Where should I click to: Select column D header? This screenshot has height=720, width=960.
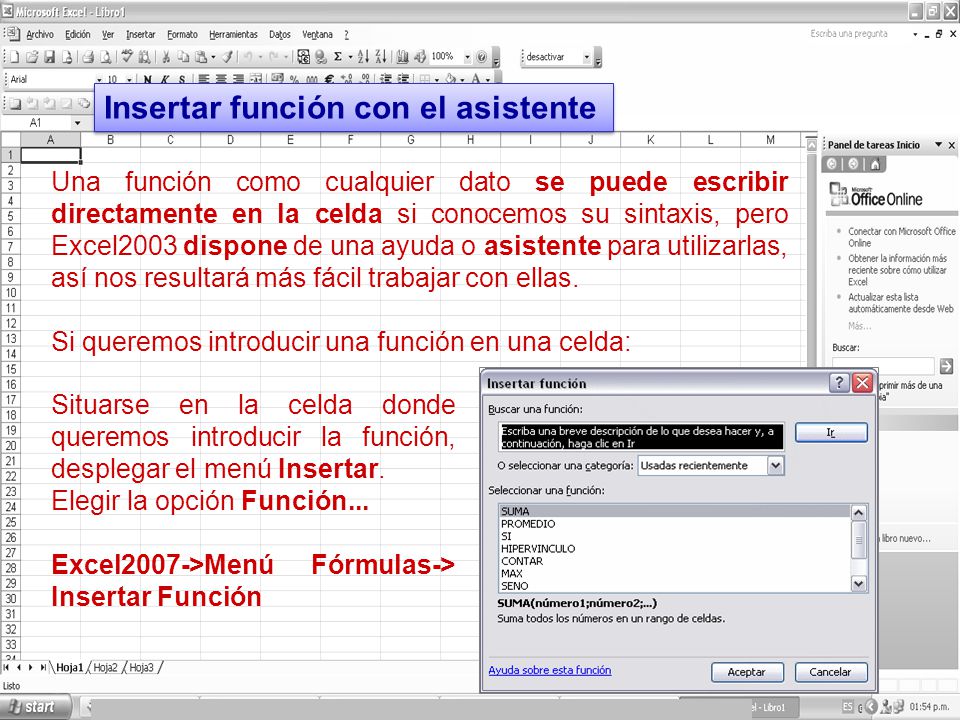230,140
